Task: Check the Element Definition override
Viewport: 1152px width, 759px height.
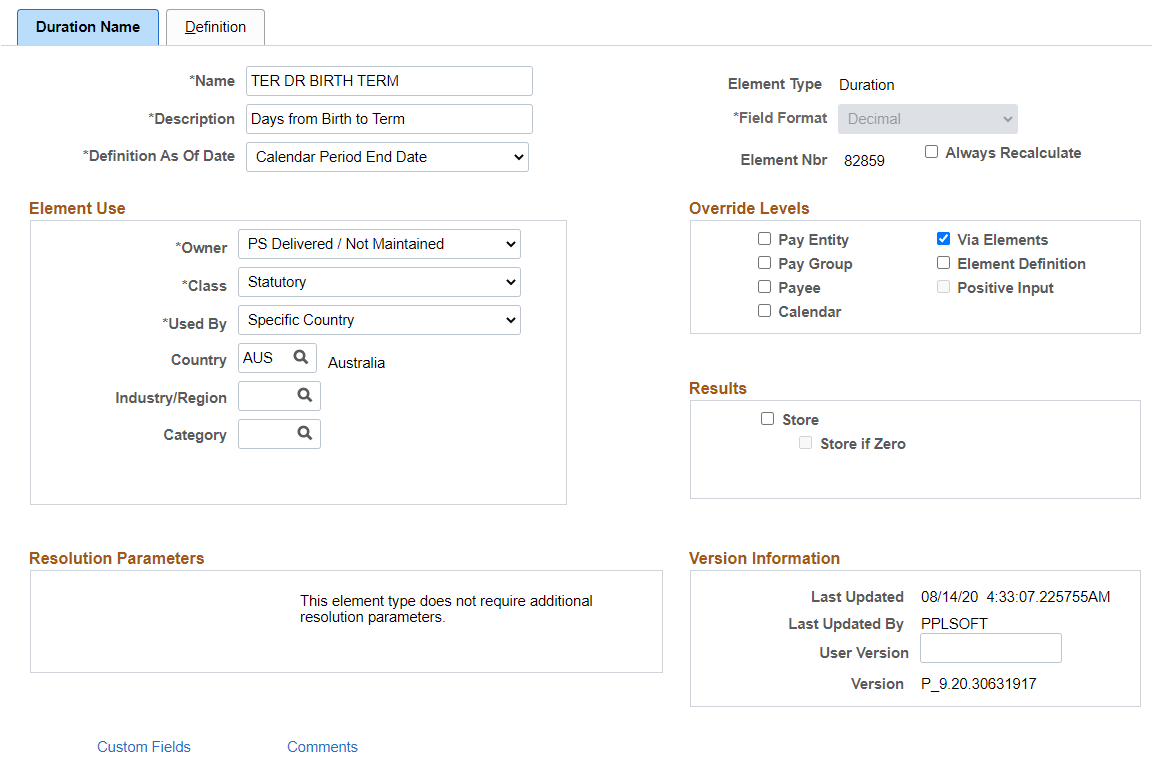Action: (x=943, y=263)
